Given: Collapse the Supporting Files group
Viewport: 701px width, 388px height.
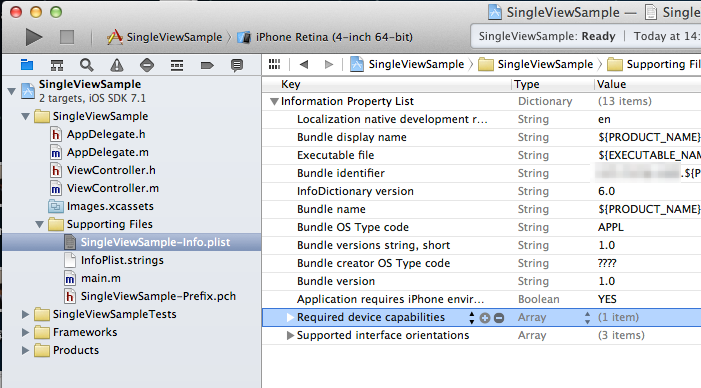Looking at the screenshot, I should pyautogui.click(x=39, y=224).
